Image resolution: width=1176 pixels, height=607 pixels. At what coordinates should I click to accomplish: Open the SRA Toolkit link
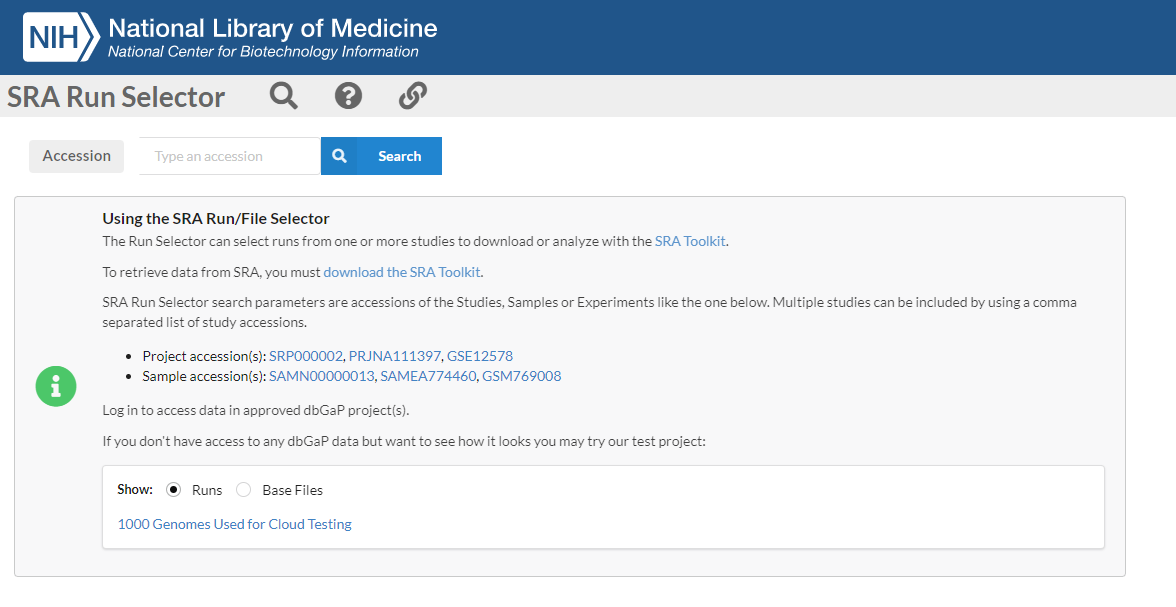pos(690,241)
